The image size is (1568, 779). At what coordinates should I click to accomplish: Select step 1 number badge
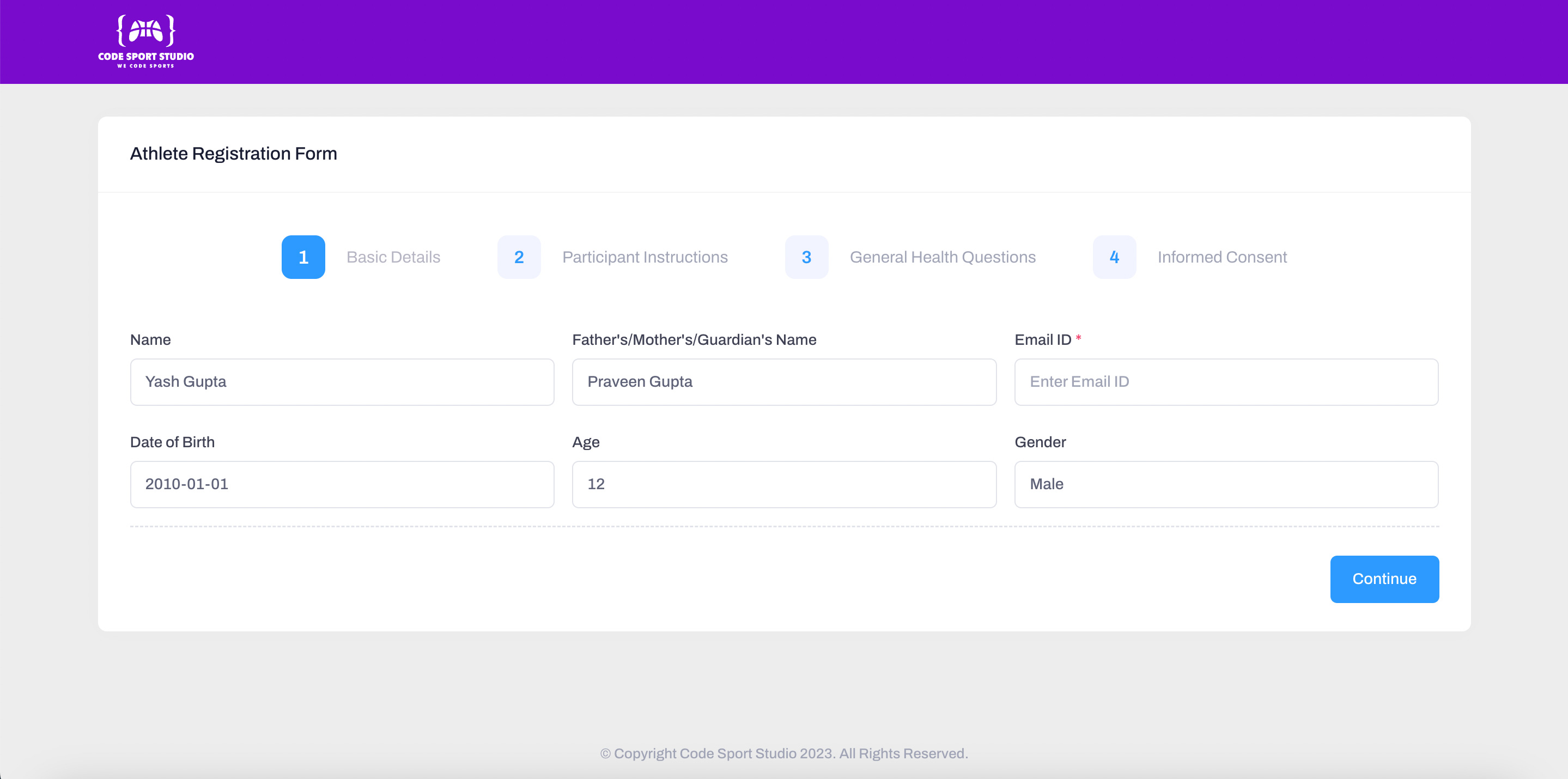pos(303,257)
